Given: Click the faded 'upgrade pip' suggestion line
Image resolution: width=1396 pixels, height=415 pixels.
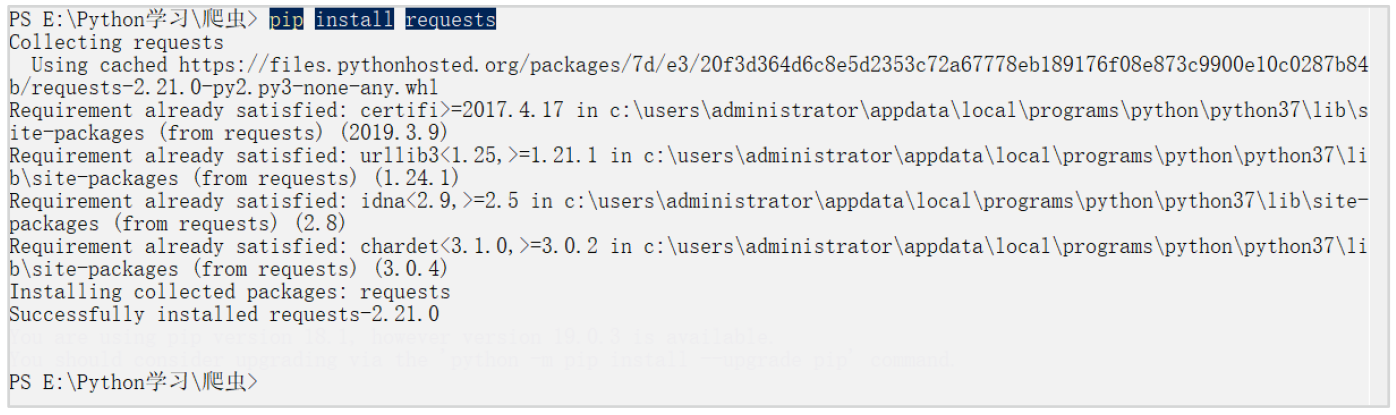Looking at the screenshot, I should pyautogui.click(x=480, y=360).
